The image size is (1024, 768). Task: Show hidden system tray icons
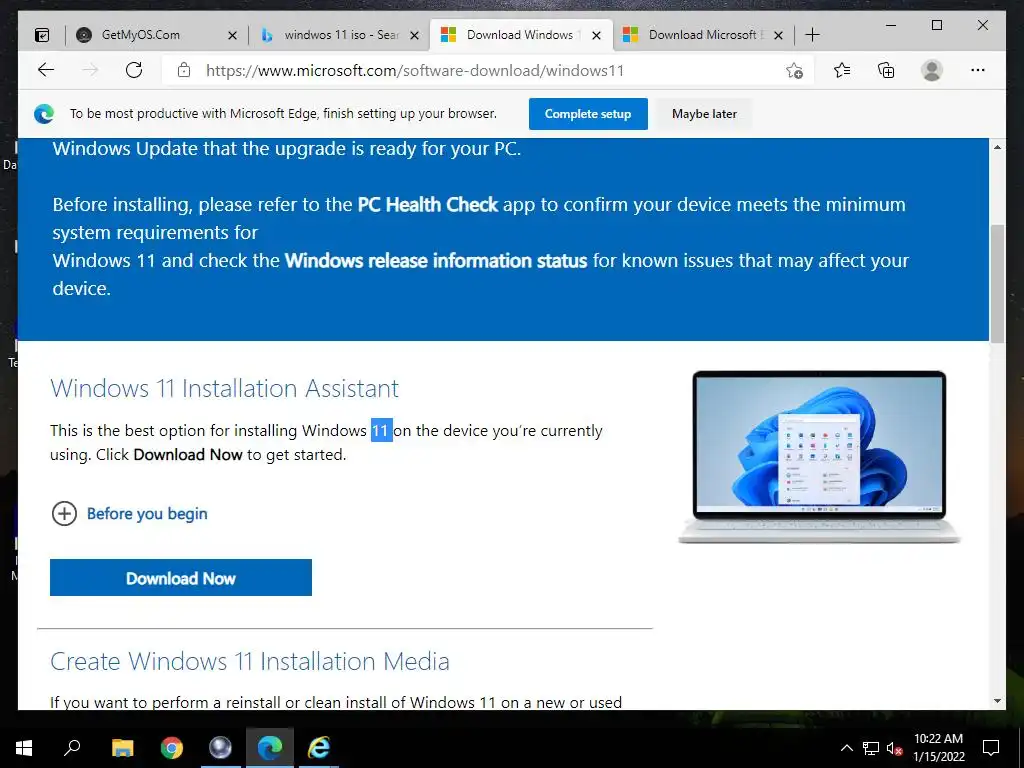[846, 748]
